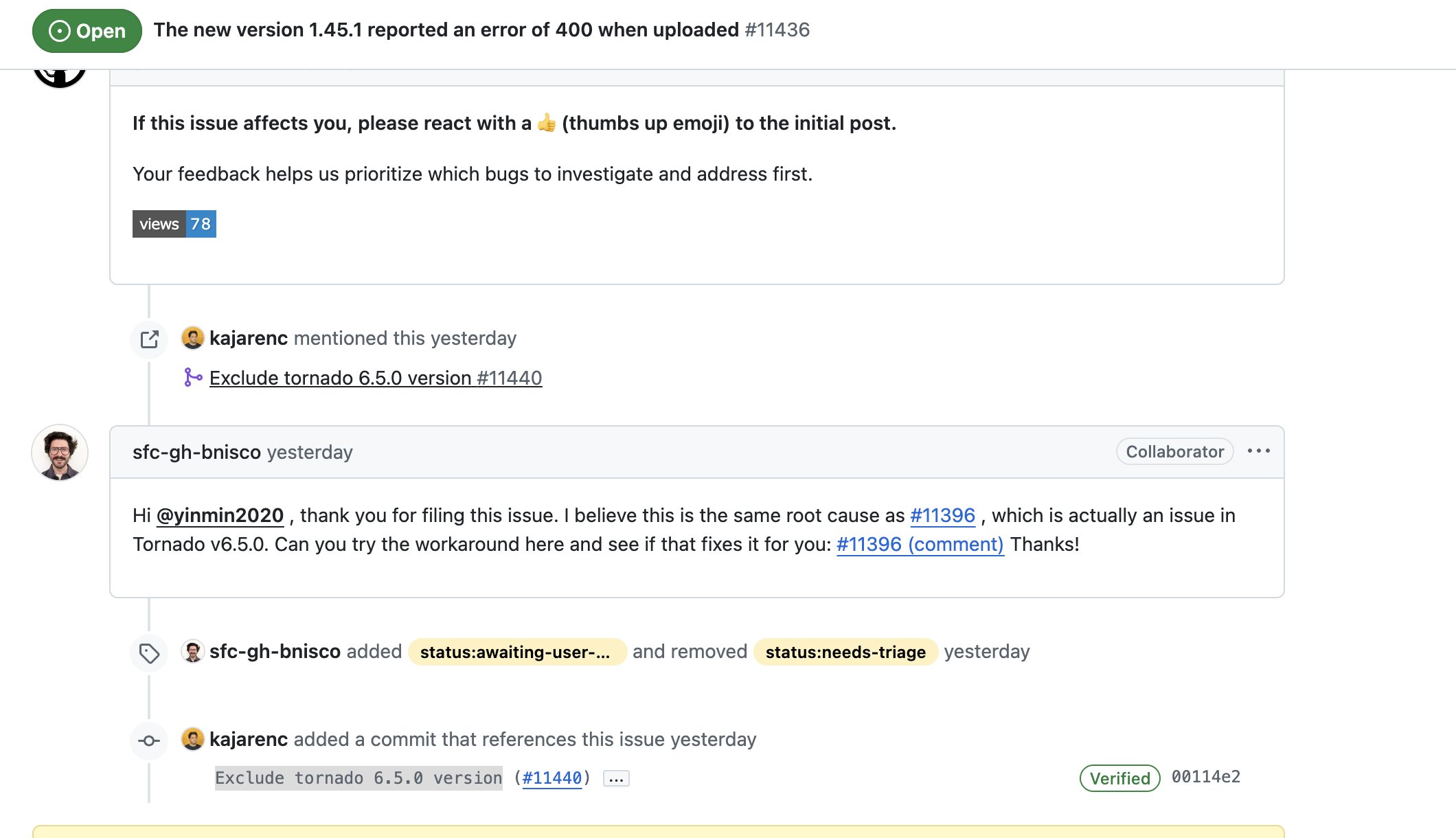
Task: Open the #11396 workaround comment link
Action: pyautogui.click(x=920, y=544)
